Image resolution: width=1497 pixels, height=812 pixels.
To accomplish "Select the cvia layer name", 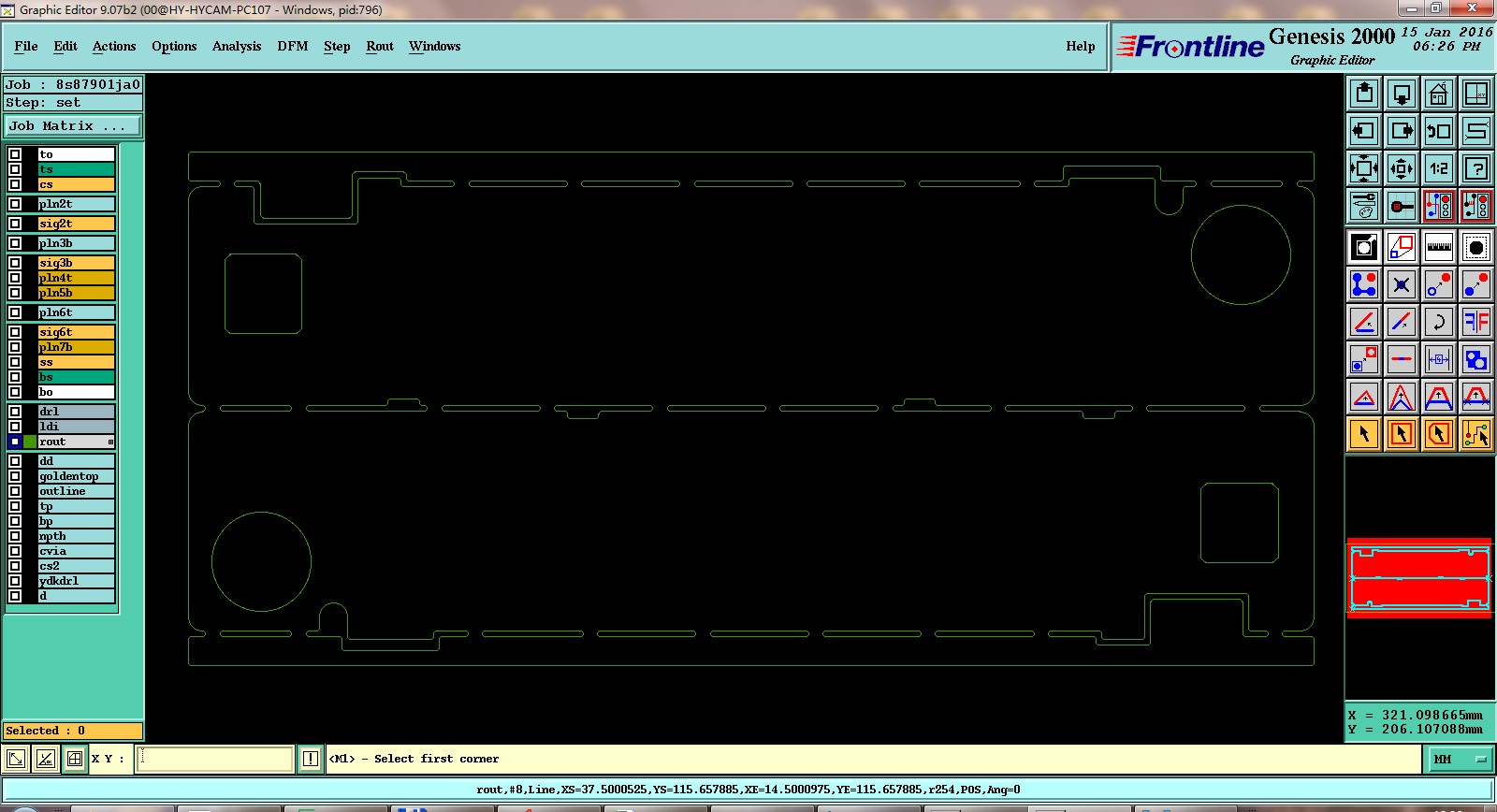I will pyautogui.click(x=76, y=551).
